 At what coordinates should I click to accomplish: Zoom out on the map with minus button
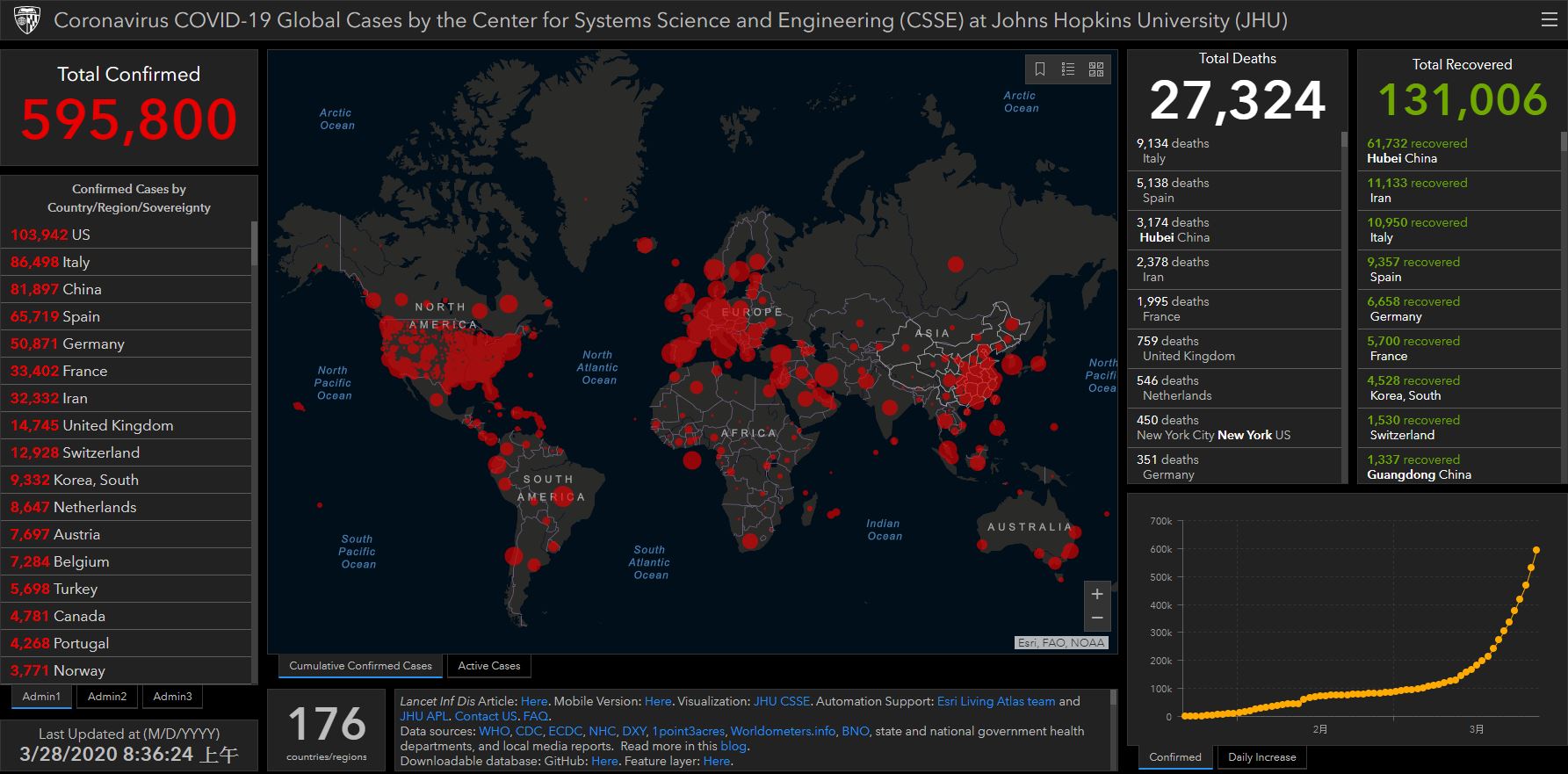click(x=1097, y=618)
